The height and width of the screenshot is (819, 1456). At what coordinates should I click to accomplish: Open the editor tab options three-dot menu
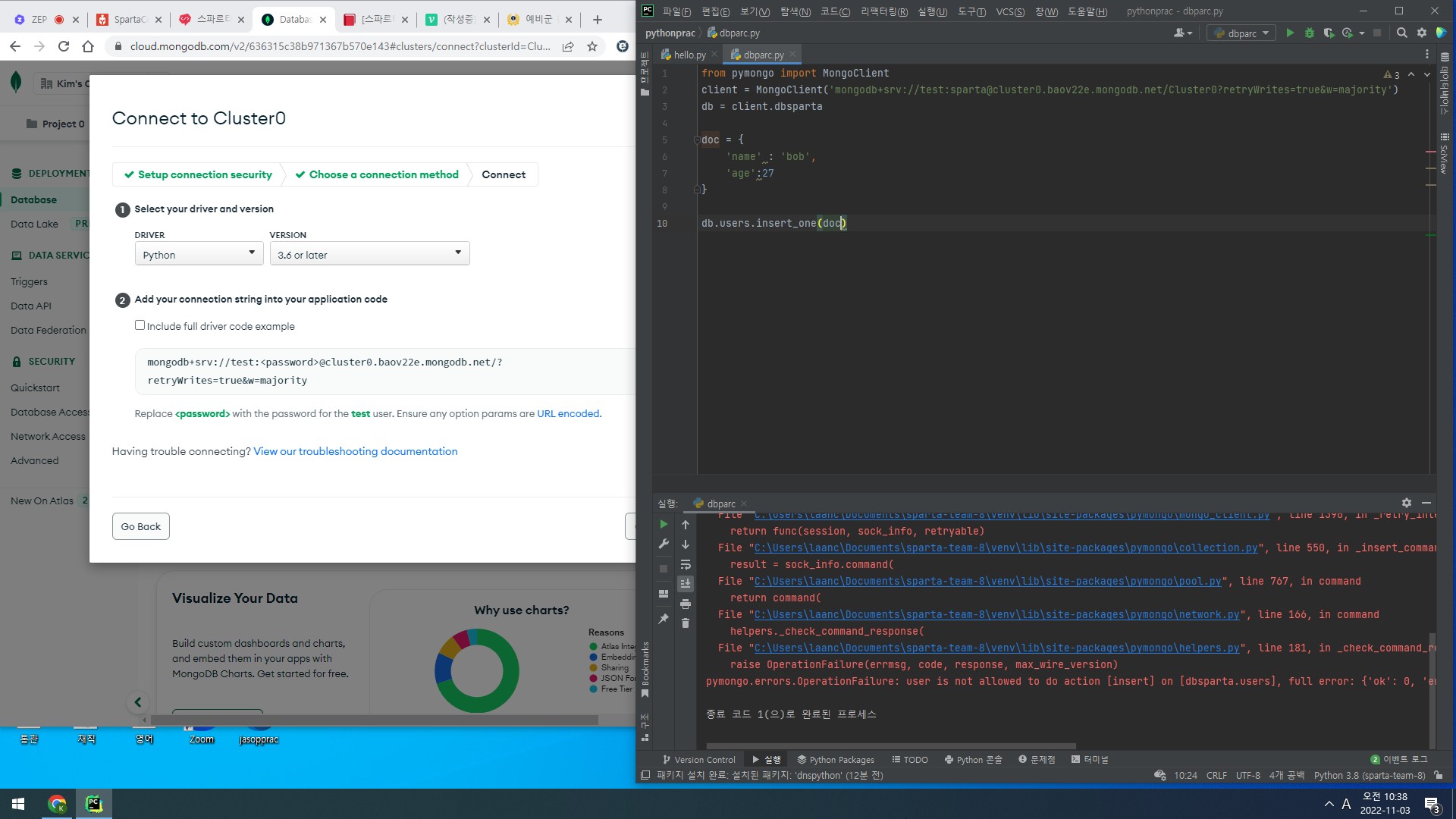point(1426,55)
